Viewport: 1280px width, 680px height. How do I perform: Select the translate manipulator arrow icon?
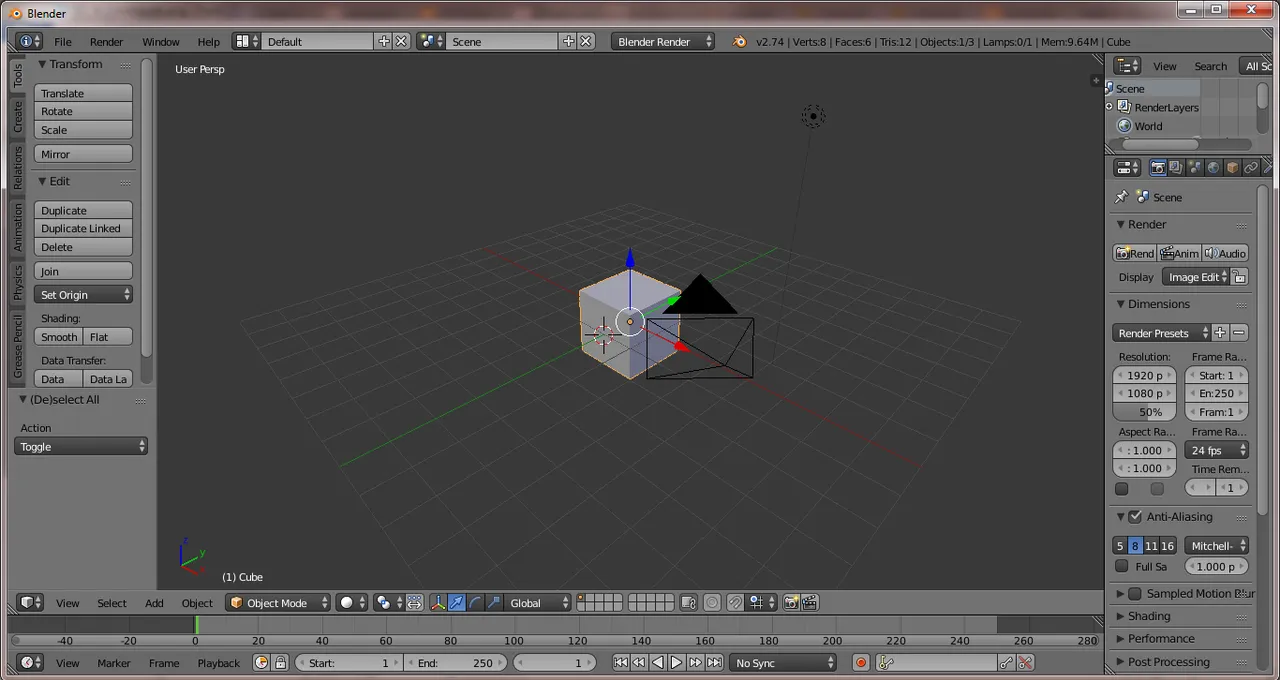click(457, 603)
